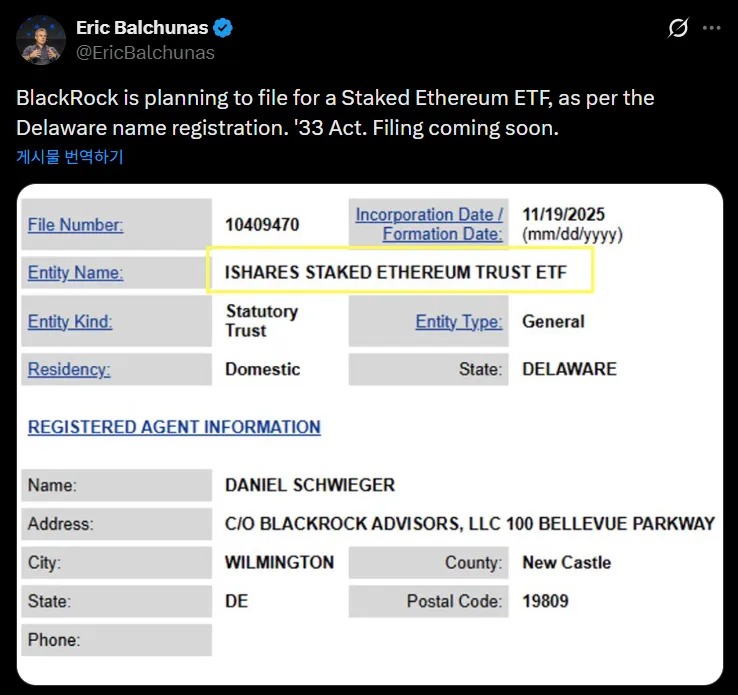The width and height of the screenshot is (738, 695).
Task: Click the tweet text about BlackRock
Action: point(335,114)
